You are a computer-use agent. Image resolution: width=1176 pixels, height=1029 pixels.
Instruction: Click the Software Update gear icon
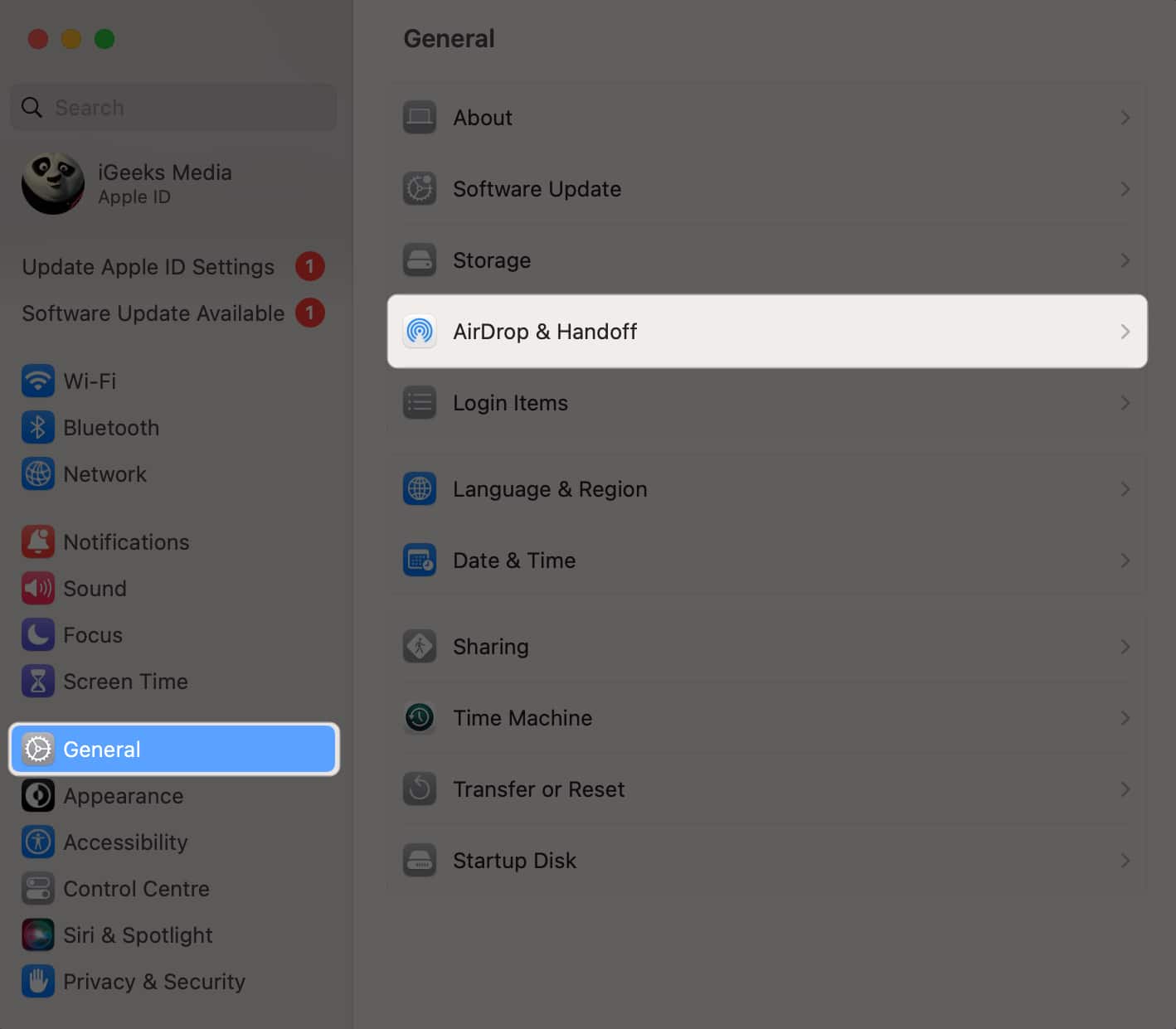420,189
